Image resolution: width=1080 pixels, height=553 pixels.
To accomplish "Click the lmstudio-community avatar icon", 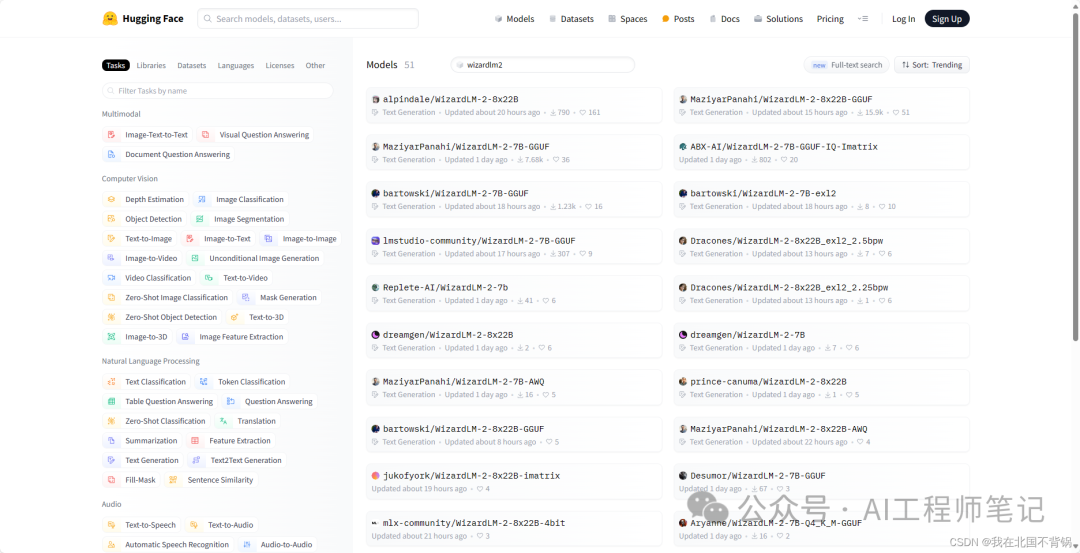I will tap(375, 241).
